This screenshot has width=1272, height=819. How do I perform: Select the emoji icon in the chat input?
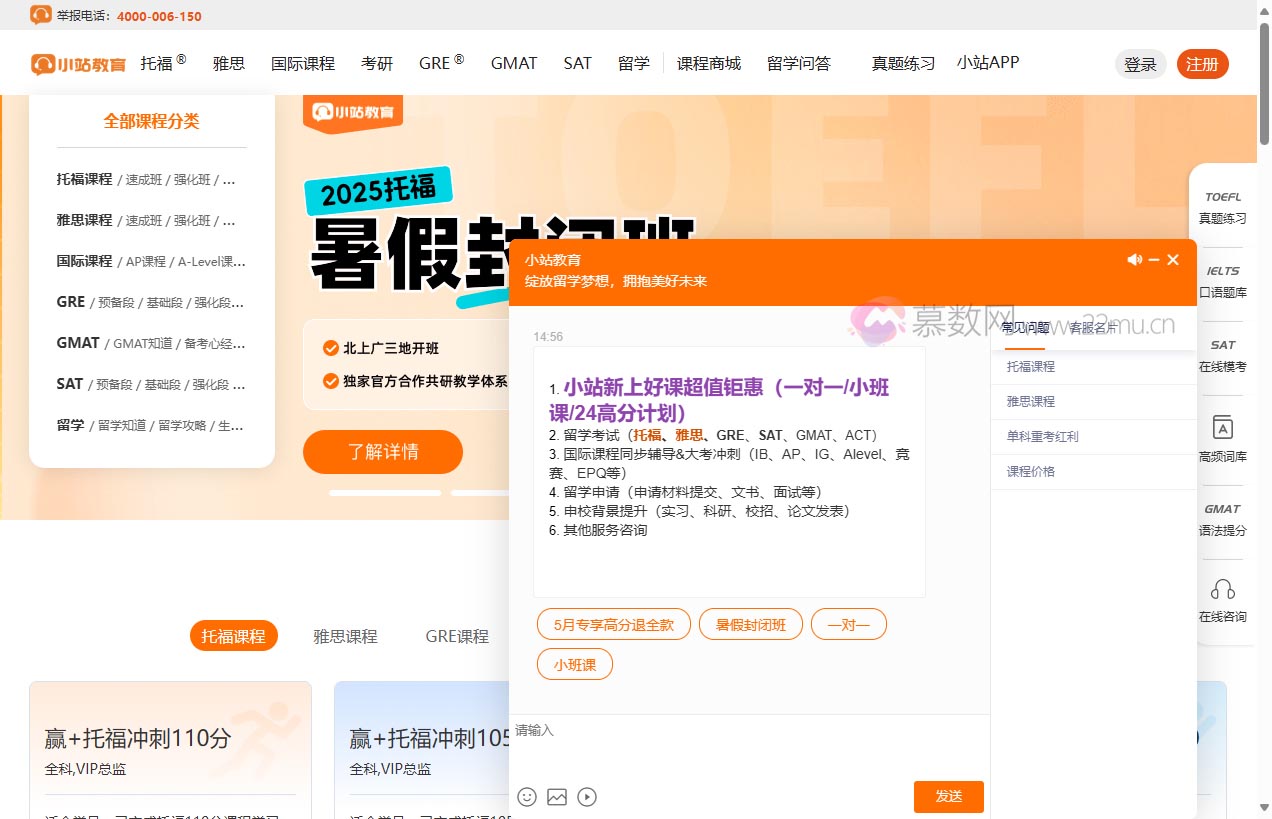pyautogui.click(x=527, y=796)
